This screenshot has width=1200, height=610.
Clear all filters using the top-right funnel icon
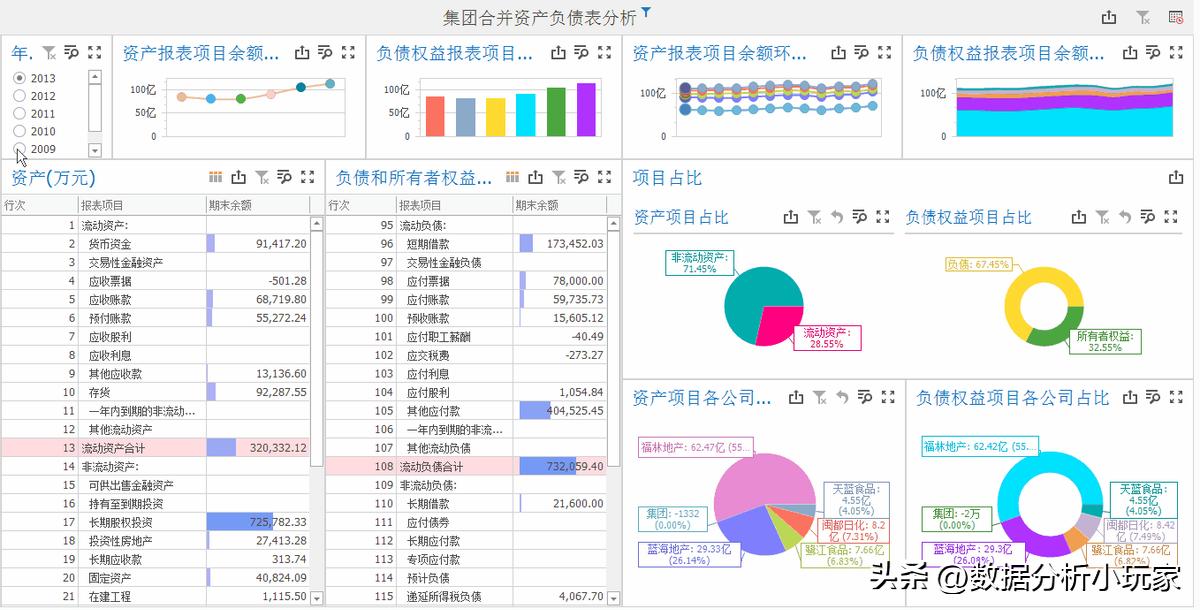(1142, 17)
